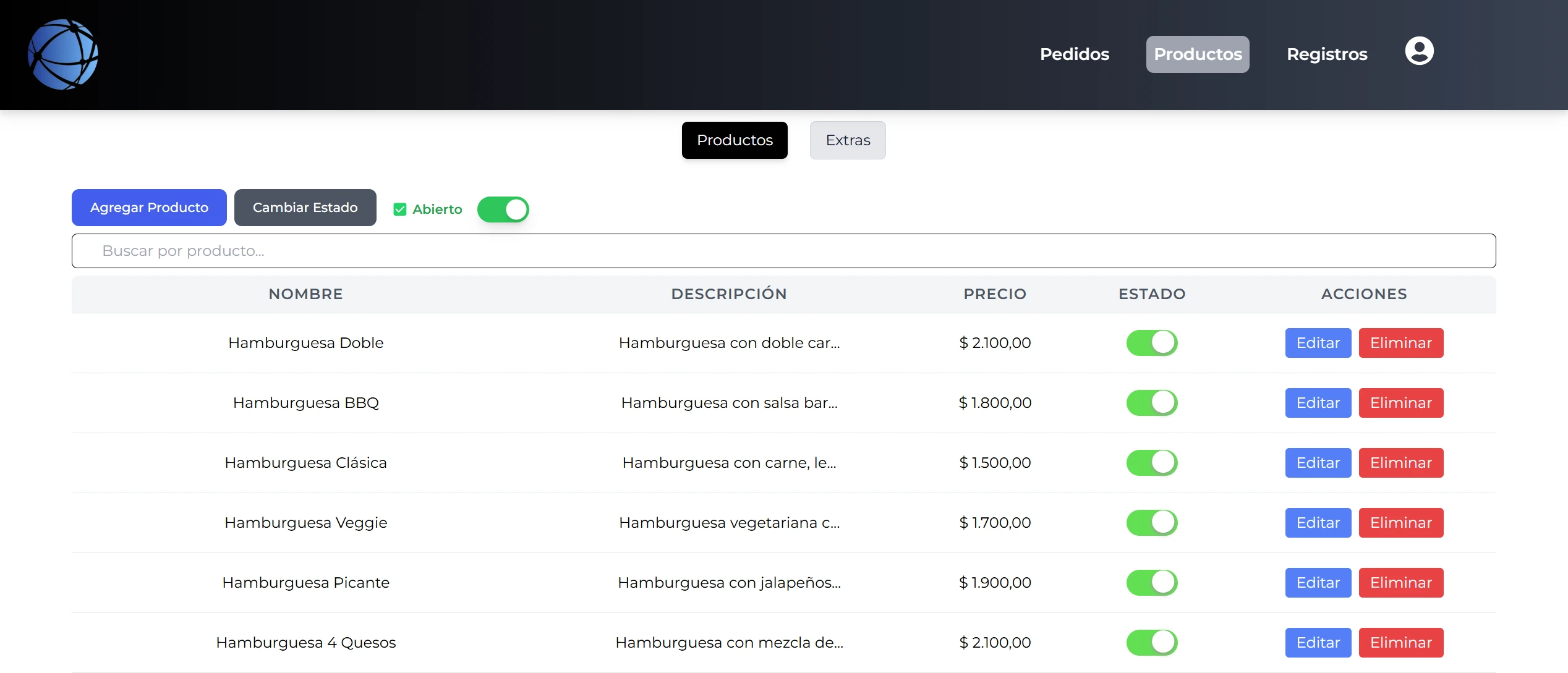Toggle the Hamburguesa Clásica estado switch
The width and height of the screenshot is (1568, 673).
pos(1152,463)
